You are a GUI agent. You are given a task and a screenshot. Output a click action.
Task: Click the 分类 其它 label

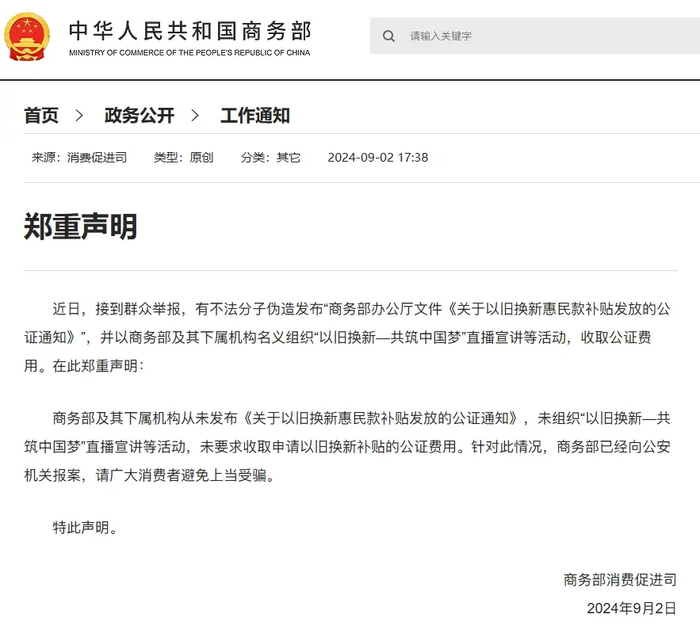pyautogui.click(x=270, y=157)
